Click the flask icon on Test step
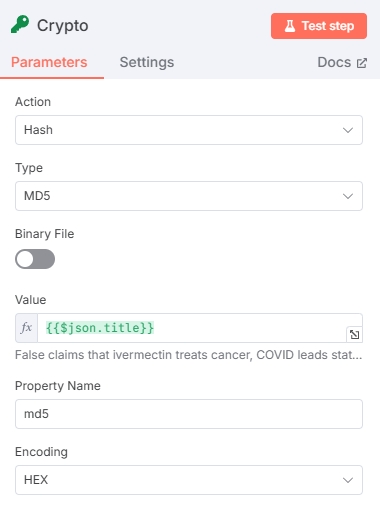This screenshot has height=509, width=380. pyautogui.click(x=290, y=26)
